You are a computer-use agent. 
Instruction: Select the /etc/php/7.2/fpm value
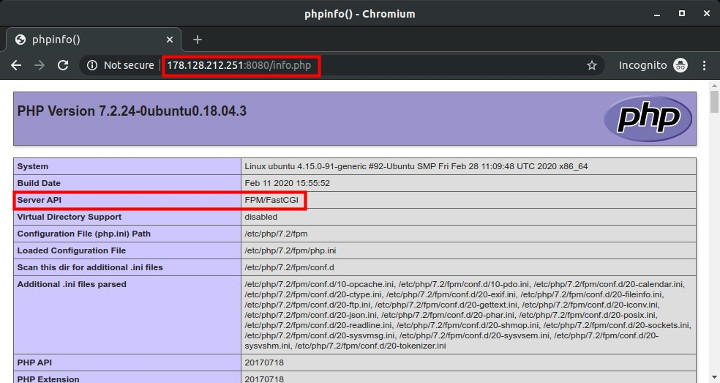[x=276, y=234]
